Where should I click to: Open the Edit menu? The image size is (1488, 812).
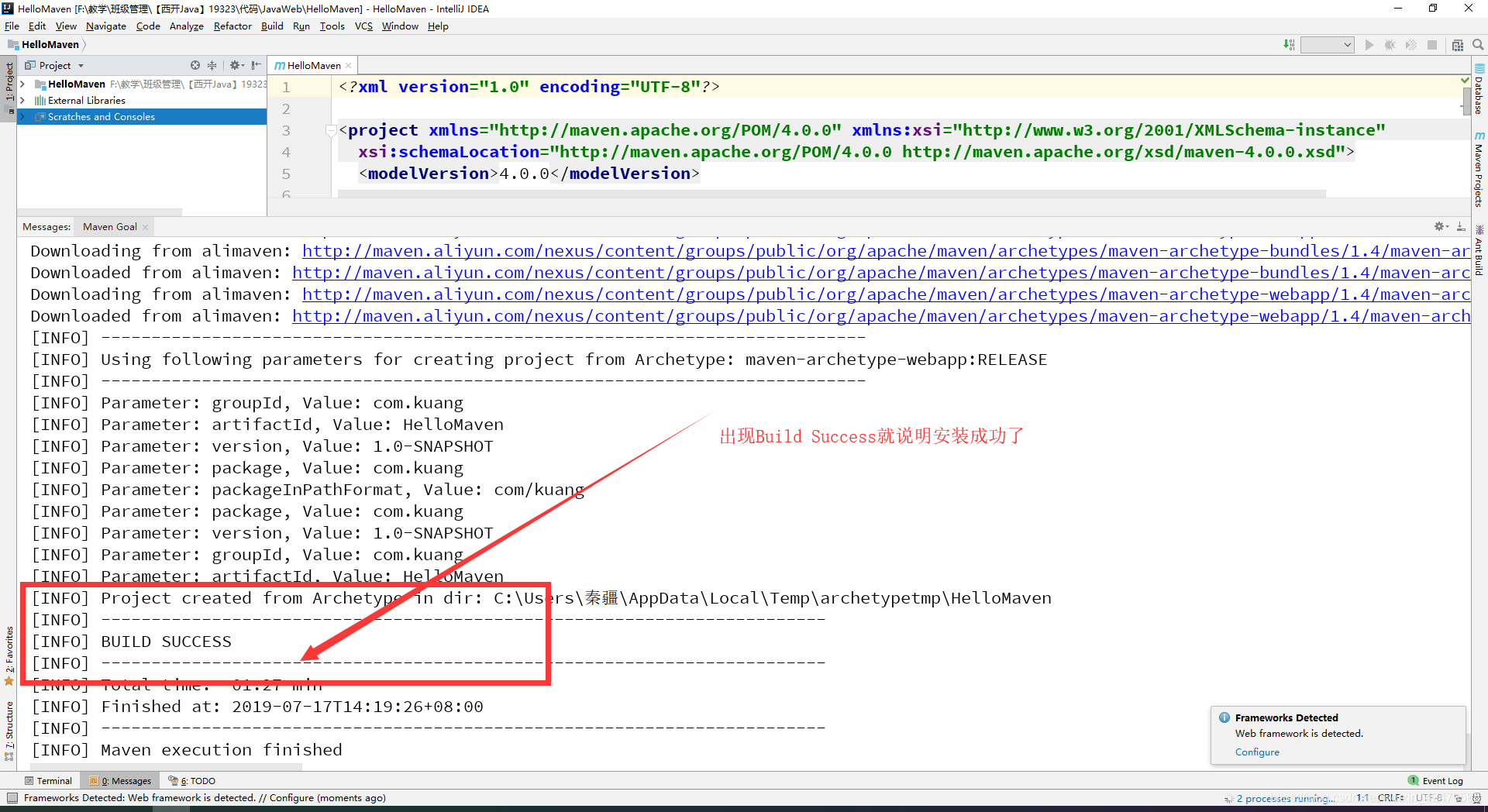pyautogui.click(x=37, y=26)
